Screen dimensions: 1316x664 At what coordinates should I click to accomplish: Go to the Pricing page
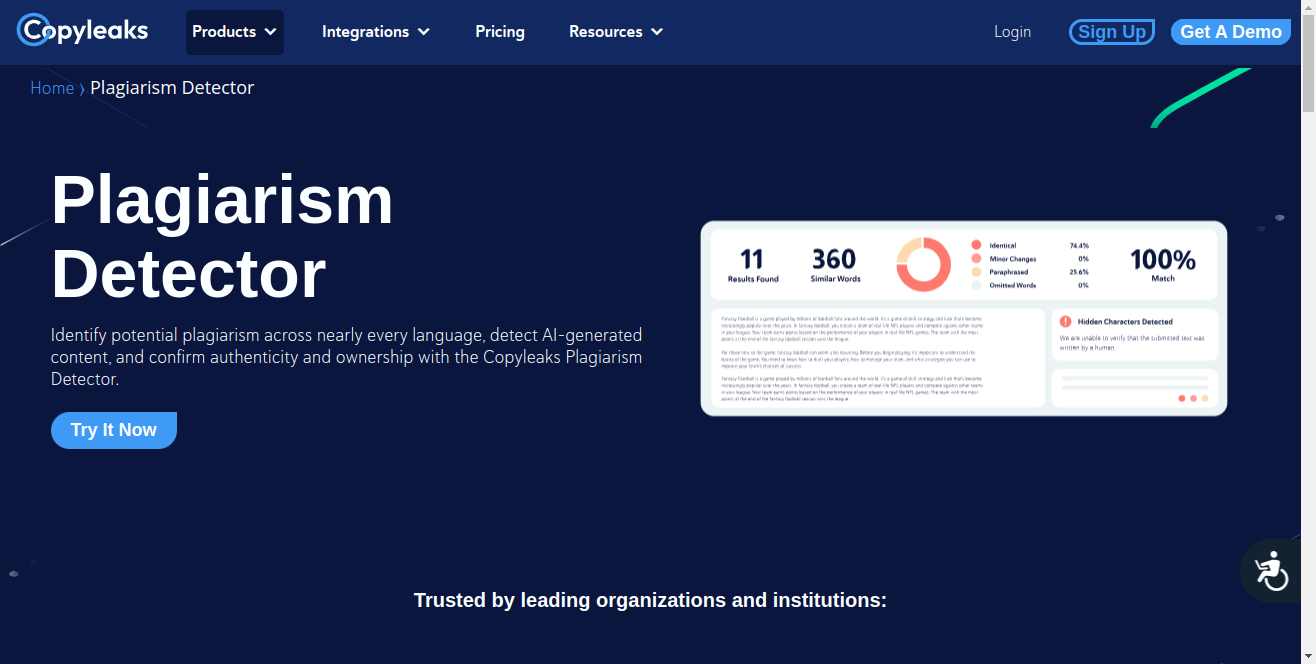coord(500,32)
